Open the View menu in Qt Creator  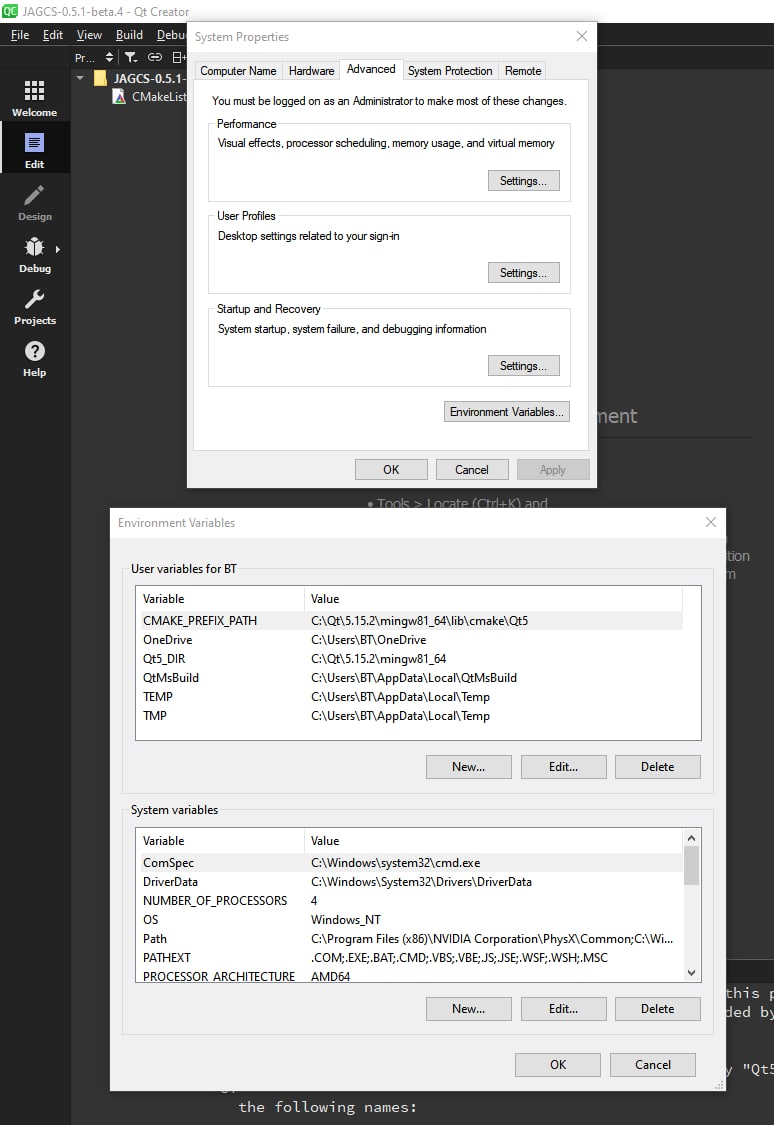[89, 34]
